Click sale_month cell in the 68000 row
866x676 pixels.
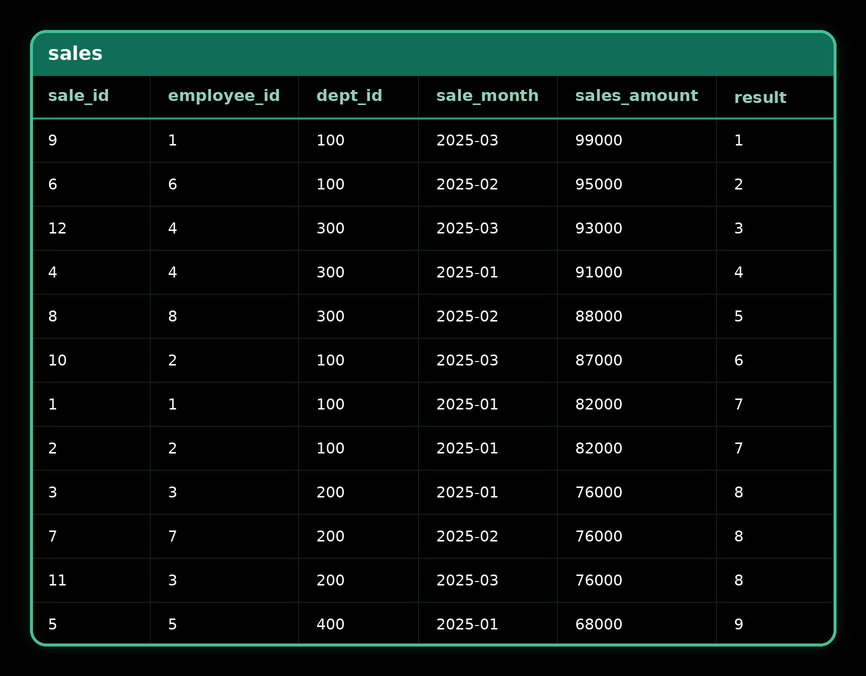467,624
